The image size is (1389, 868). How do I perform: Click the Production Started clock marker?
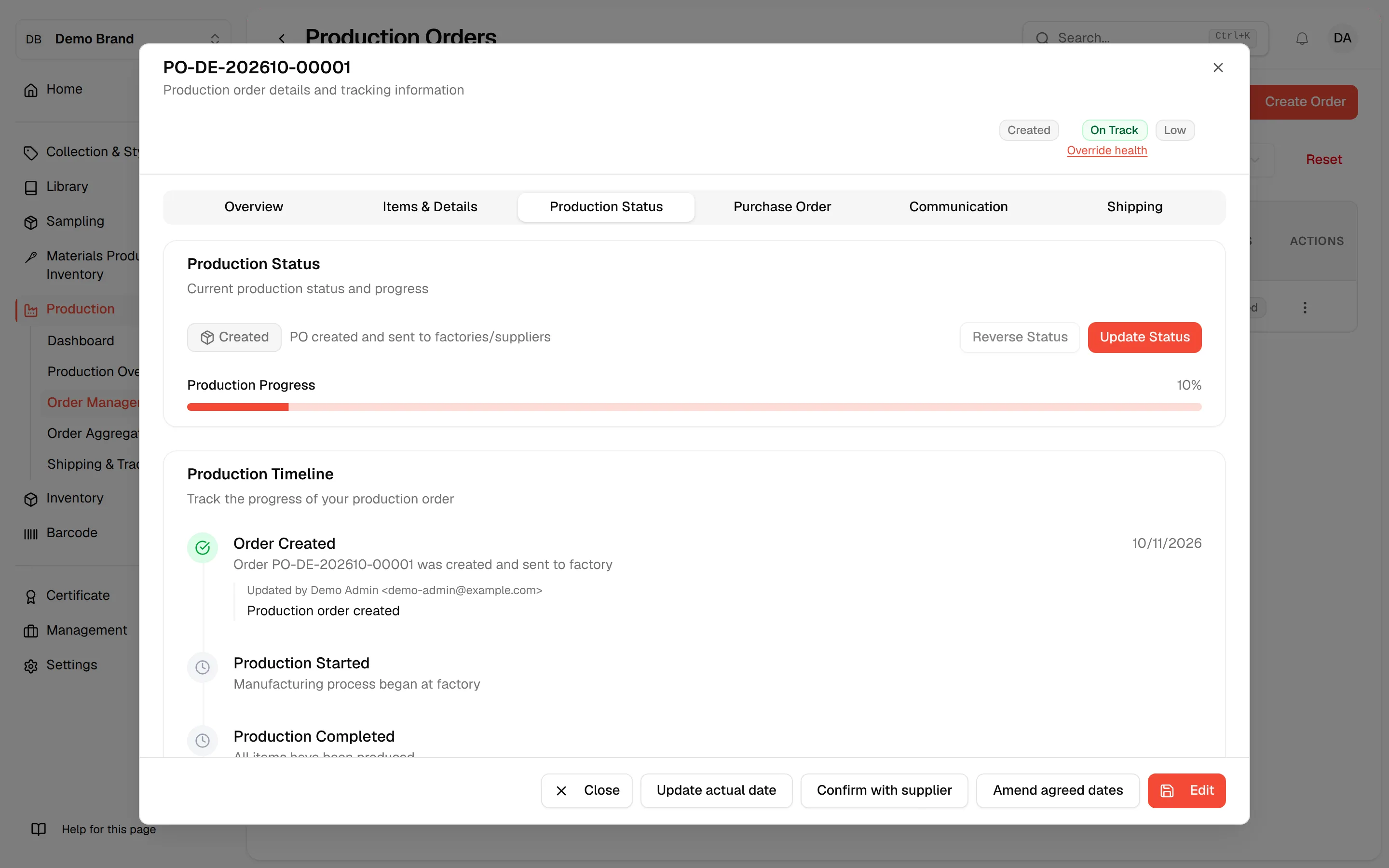[203, 667]
